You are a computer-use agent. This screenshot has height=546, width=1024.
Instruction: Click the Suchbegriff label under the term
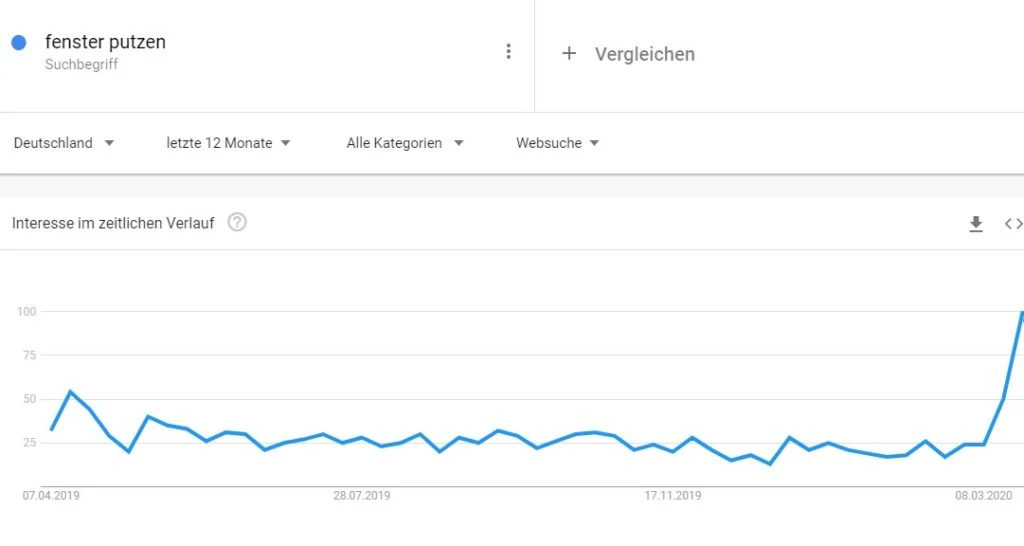[x=81, y=65]
